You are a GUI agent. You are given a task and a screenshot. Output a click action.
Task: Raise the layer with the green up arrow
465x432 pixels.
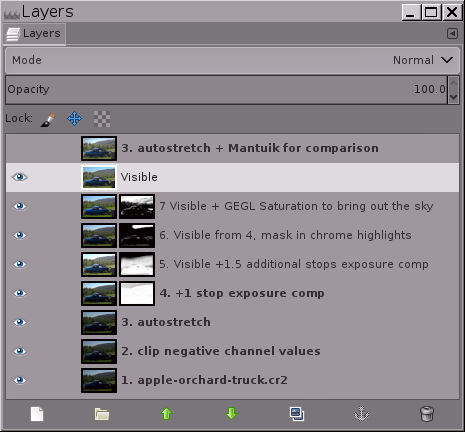(166, 414)
